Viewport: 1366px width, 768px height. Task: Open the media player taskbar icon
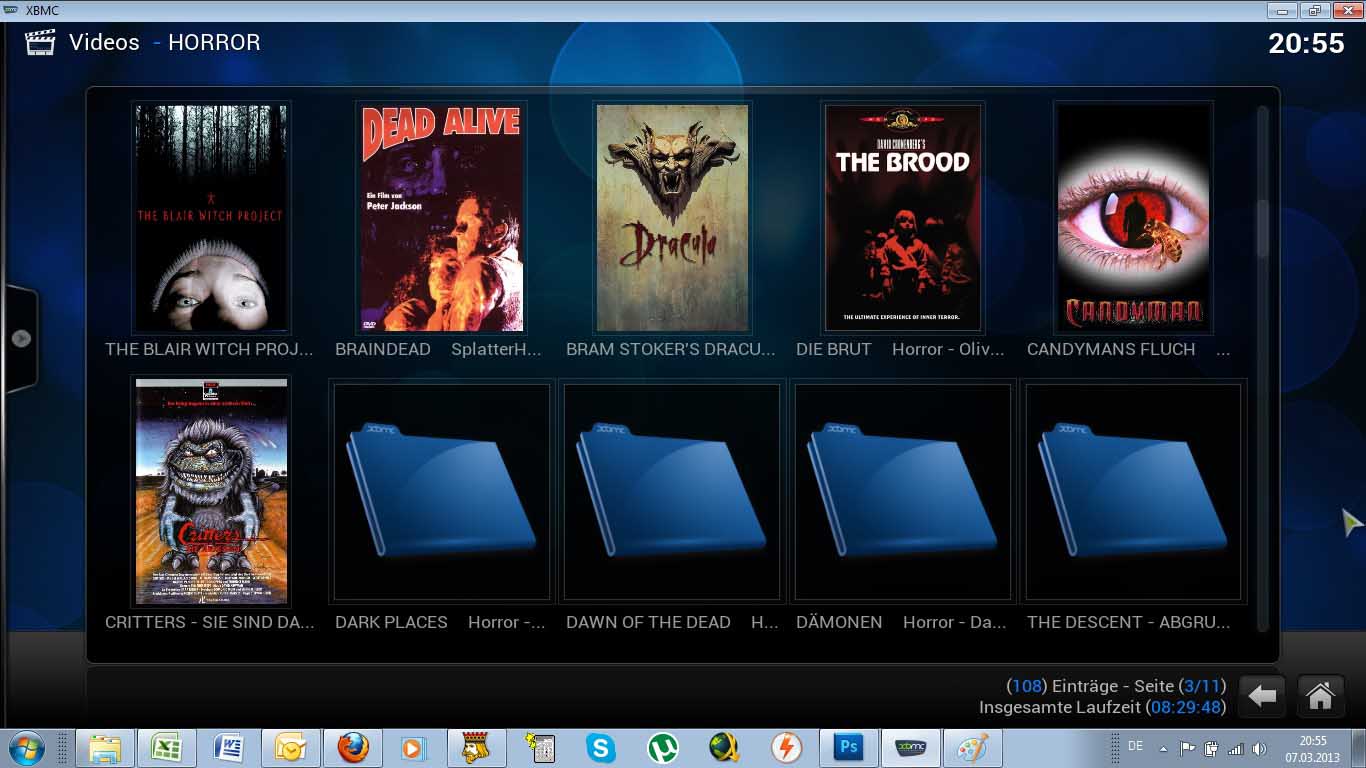[x=413, y=748]
